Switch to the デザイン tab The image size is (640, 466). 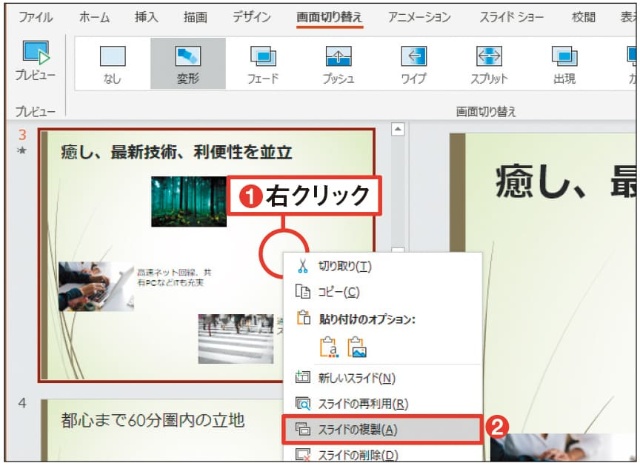click(x=252, y=17)
